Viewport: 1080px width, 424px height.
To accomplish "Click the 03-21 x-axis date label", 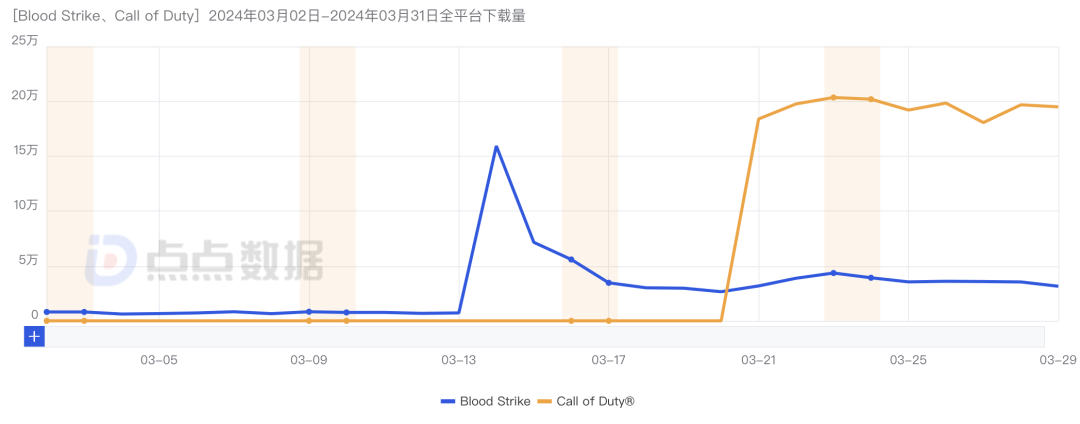I will coord(759,359).
